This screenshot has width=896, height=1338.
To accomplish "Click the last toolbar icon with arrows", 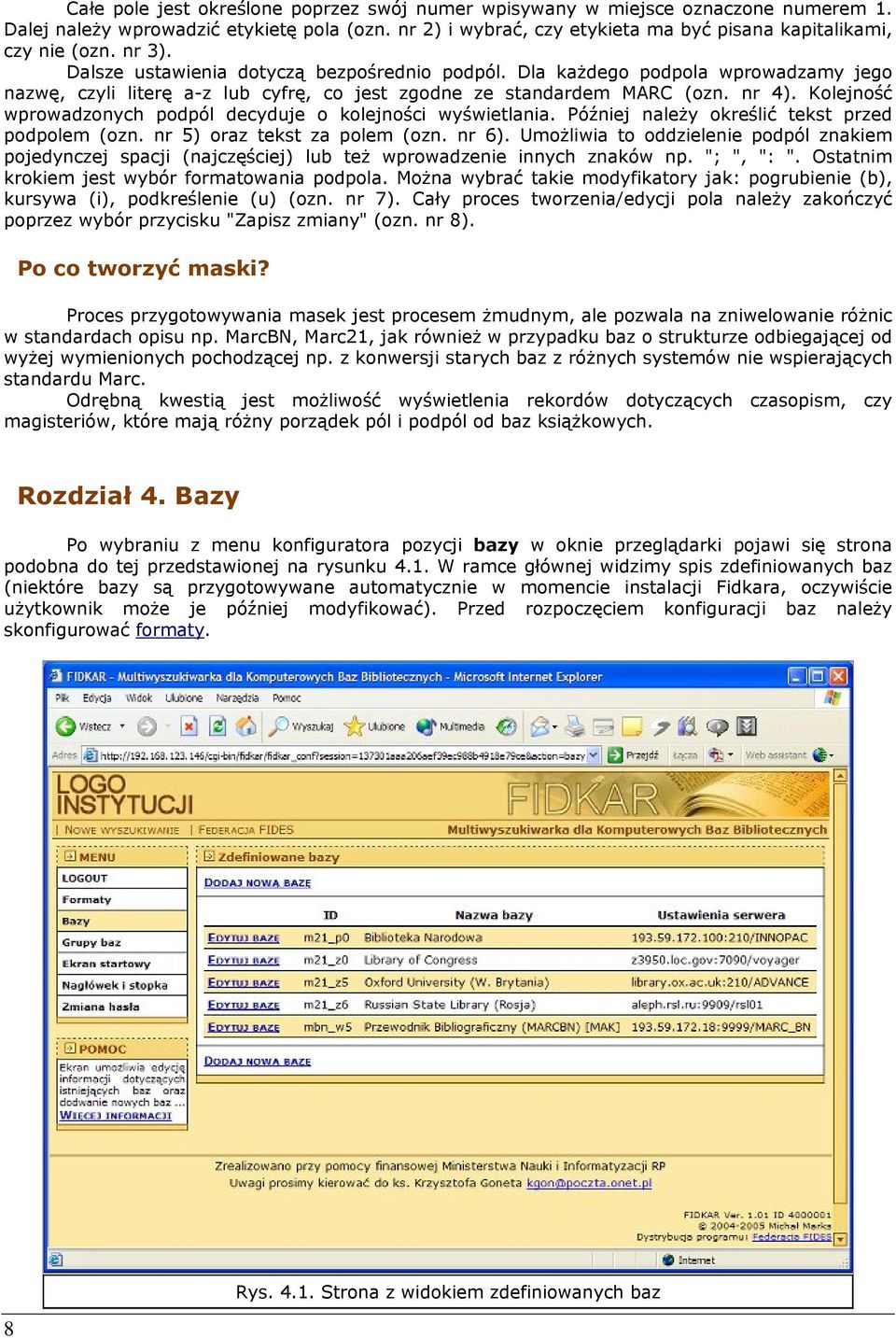I will tap(747, 726).
